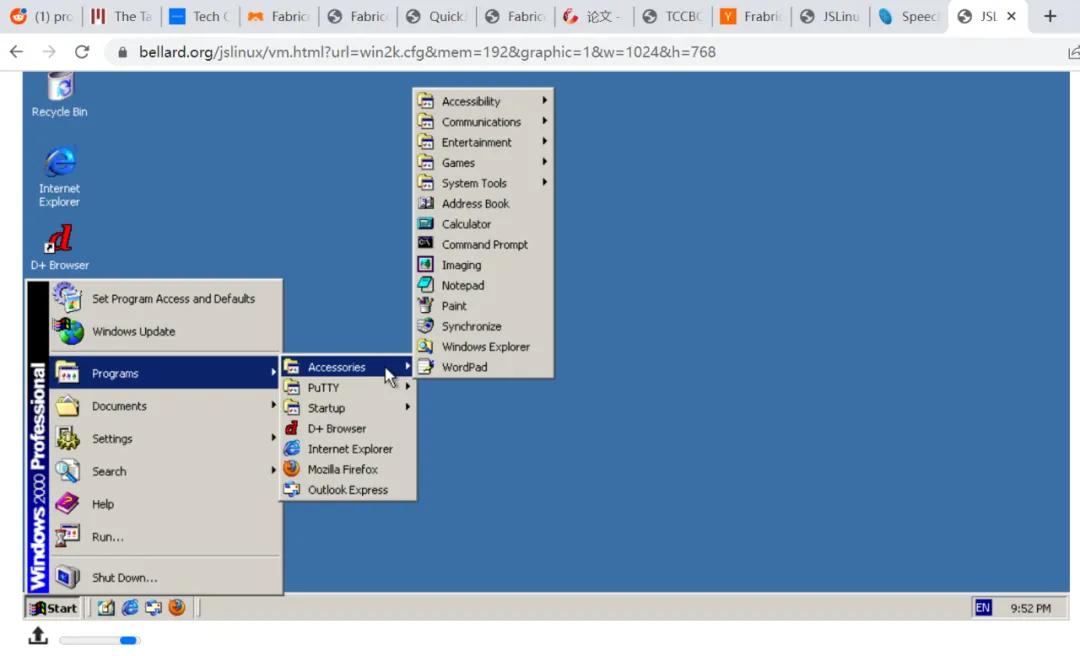The width and height of the screenshot is (1080, 656).
Task: Open Help from Start menu
Action: [165, 504]
